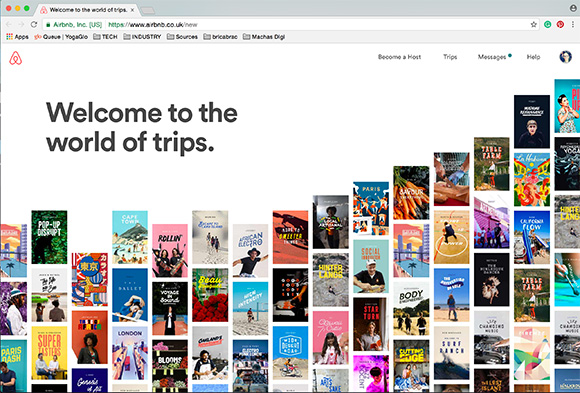Open the High Intensity beach poster
Viewport: 580px width, 393px height.
[250, 308]
